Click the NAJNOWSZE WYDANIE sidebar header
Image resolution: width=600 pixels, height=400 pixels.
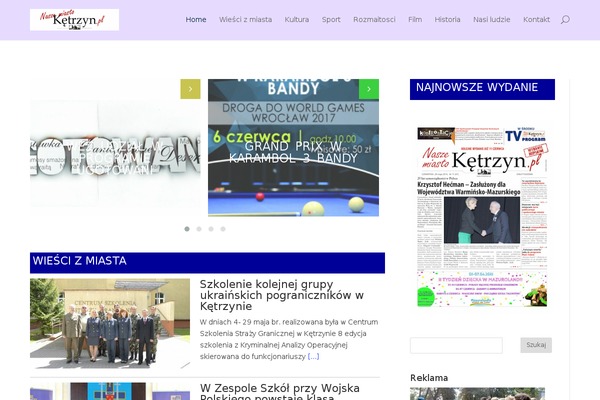pyautogui.click(x=482, y=89)
